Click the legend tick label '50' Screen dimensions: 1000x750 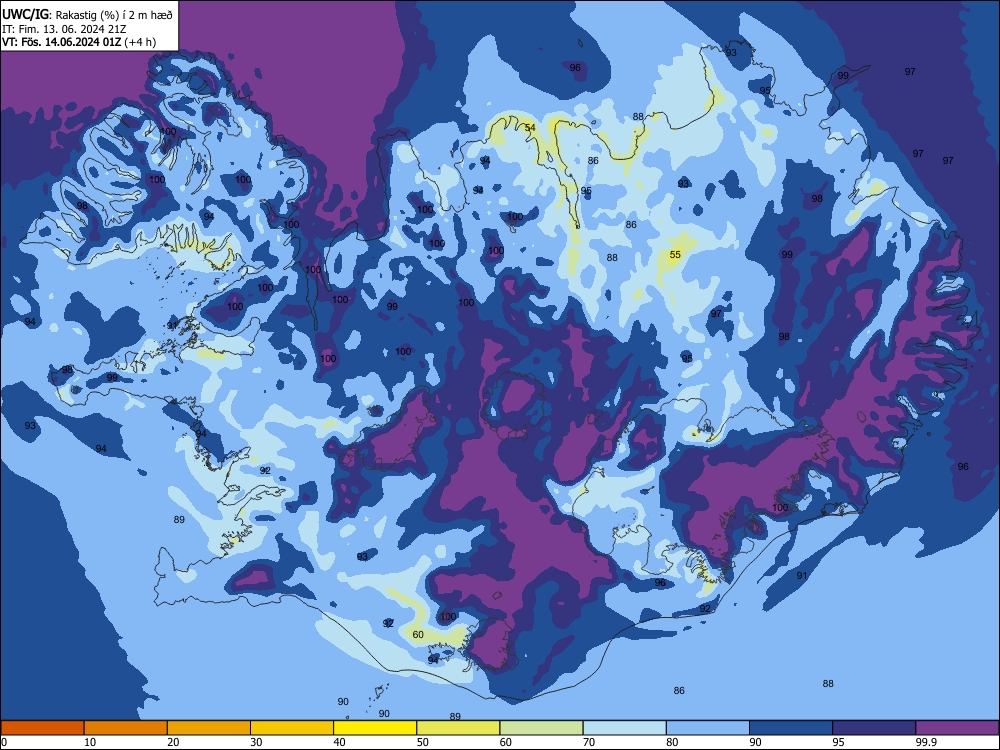tap(423, 742)
